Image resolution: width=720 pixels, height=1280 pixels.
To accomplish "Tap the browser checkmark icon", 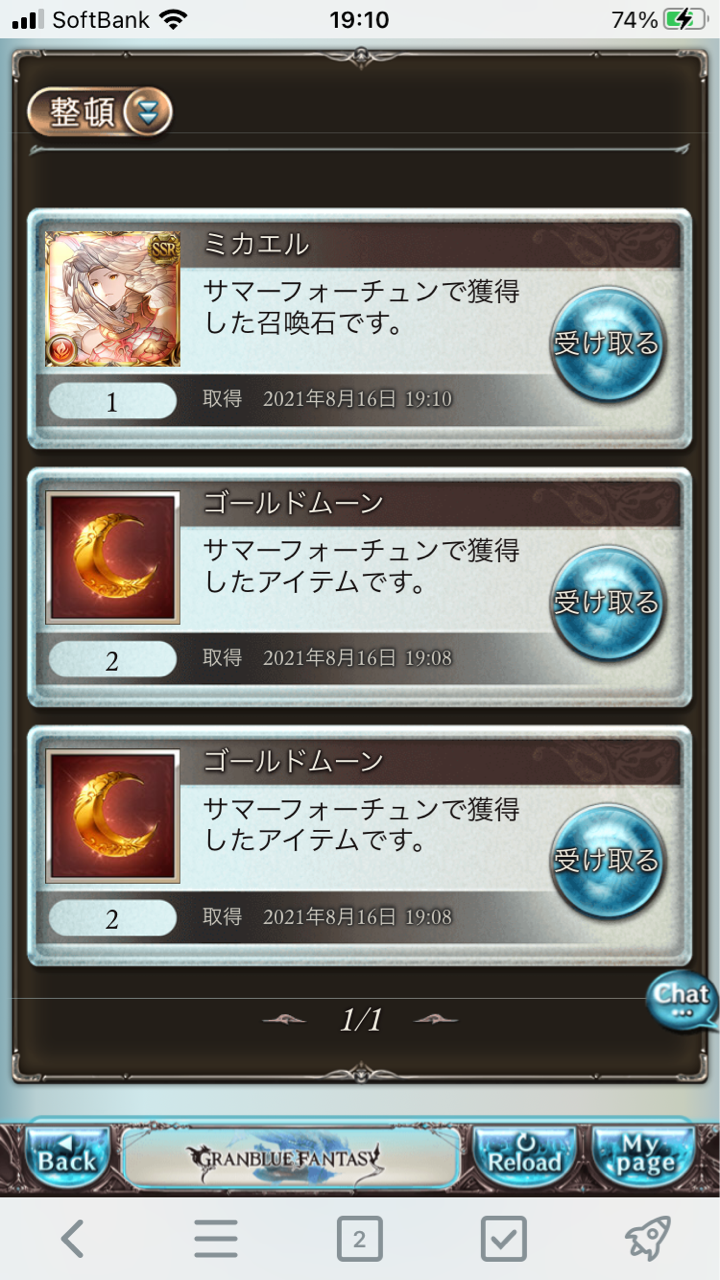I will [x=504, y=1240].
